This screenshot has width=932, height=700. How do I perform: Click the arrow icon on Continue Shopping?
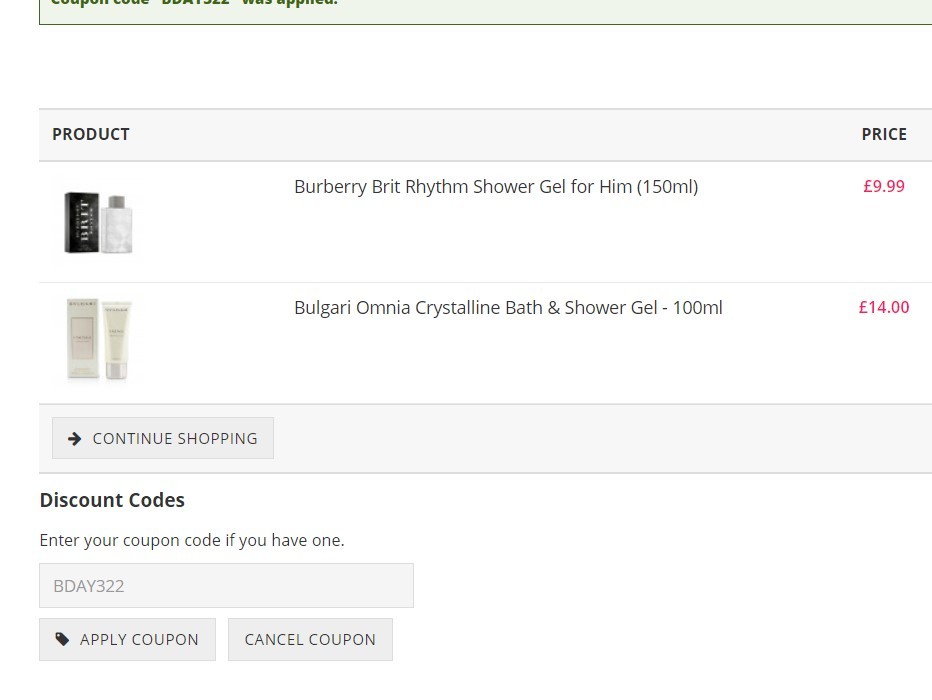74,439
